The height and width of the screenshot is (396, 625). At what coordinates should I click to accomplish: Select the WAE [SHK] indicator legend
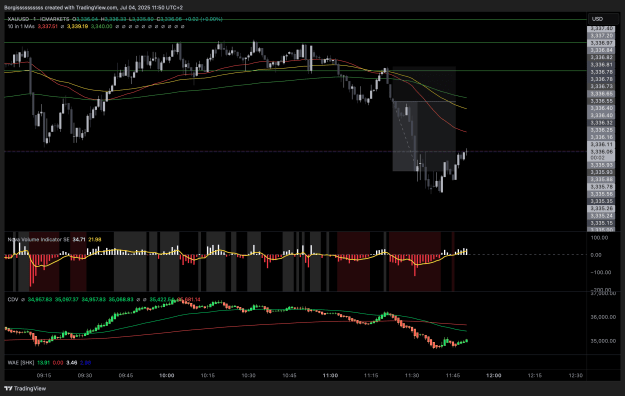pyautogui.click(x=21, y=363)
